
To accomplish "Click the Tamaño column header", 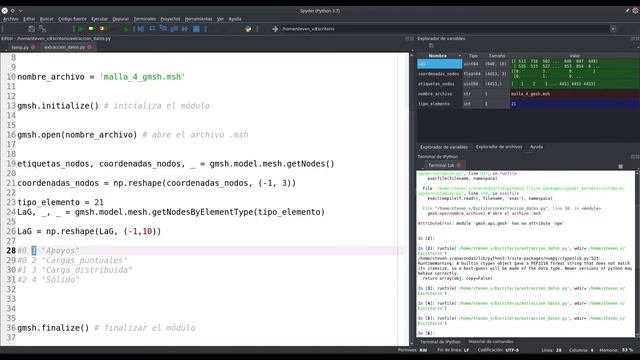I will point(497,56).
